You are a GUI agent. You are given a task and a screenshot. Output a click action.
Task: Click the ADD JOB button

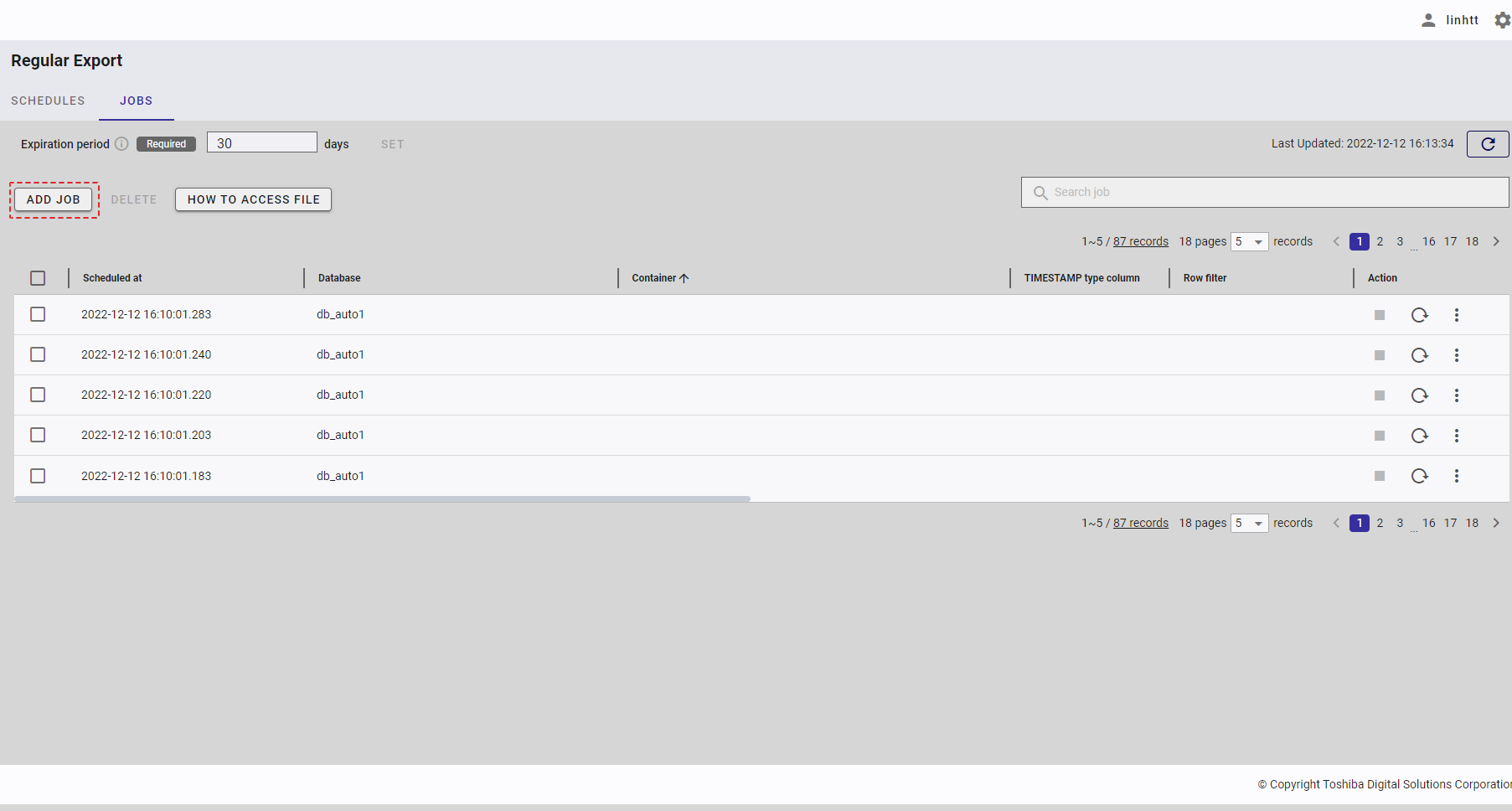[54, 199]
